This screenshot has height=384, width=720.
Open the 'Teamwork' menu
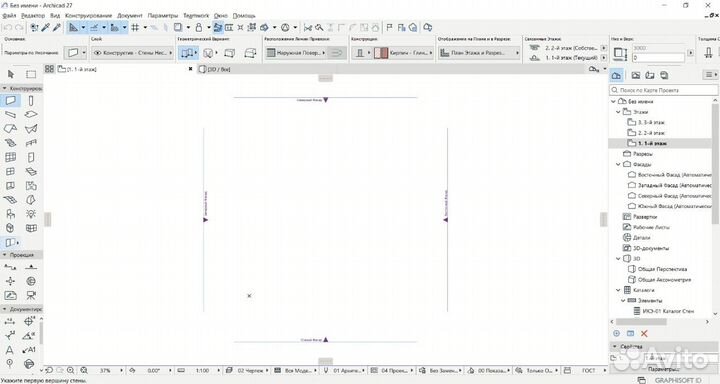(196, 16)
